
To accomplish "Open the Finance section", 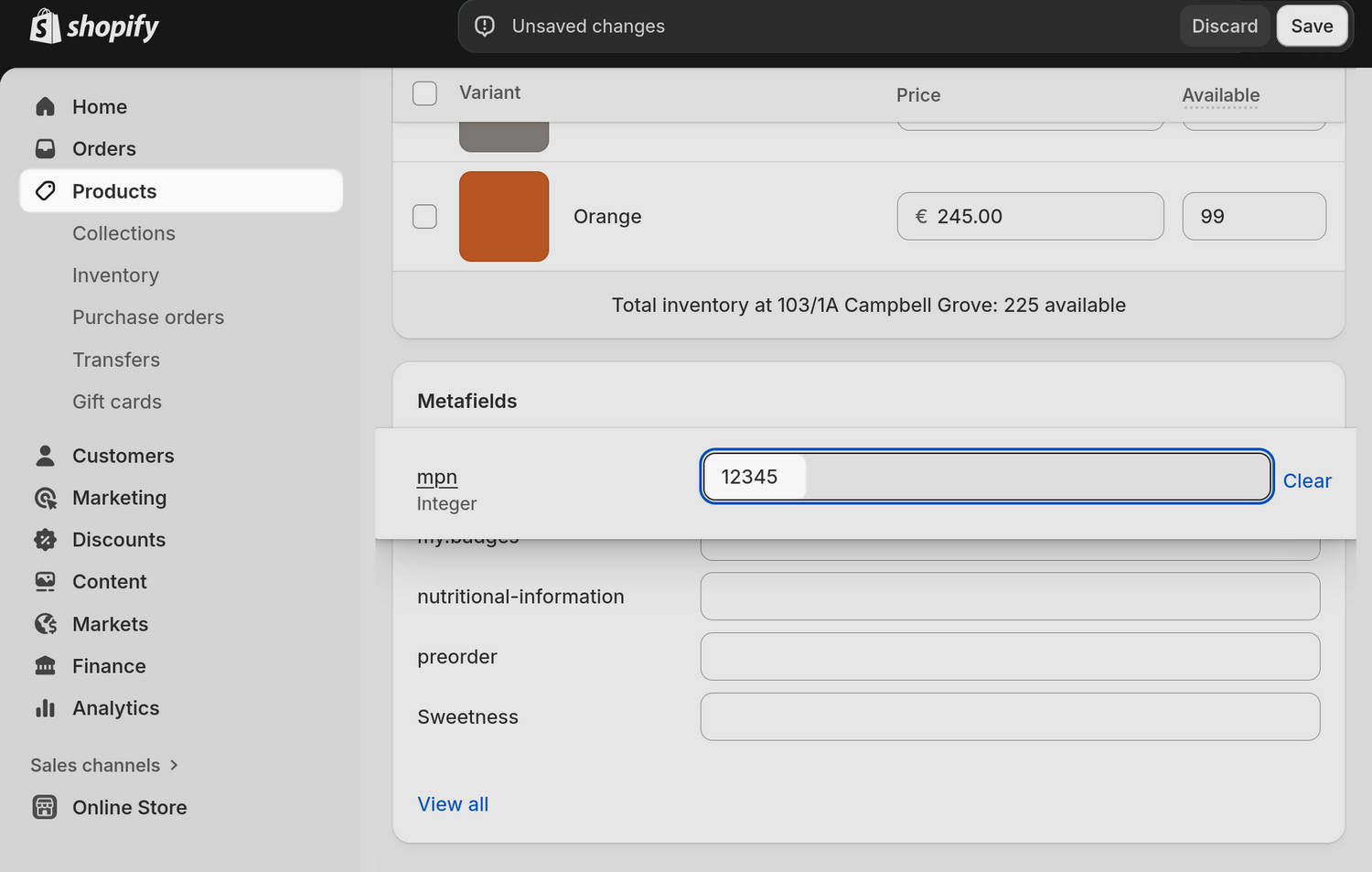I will point(109,665).
